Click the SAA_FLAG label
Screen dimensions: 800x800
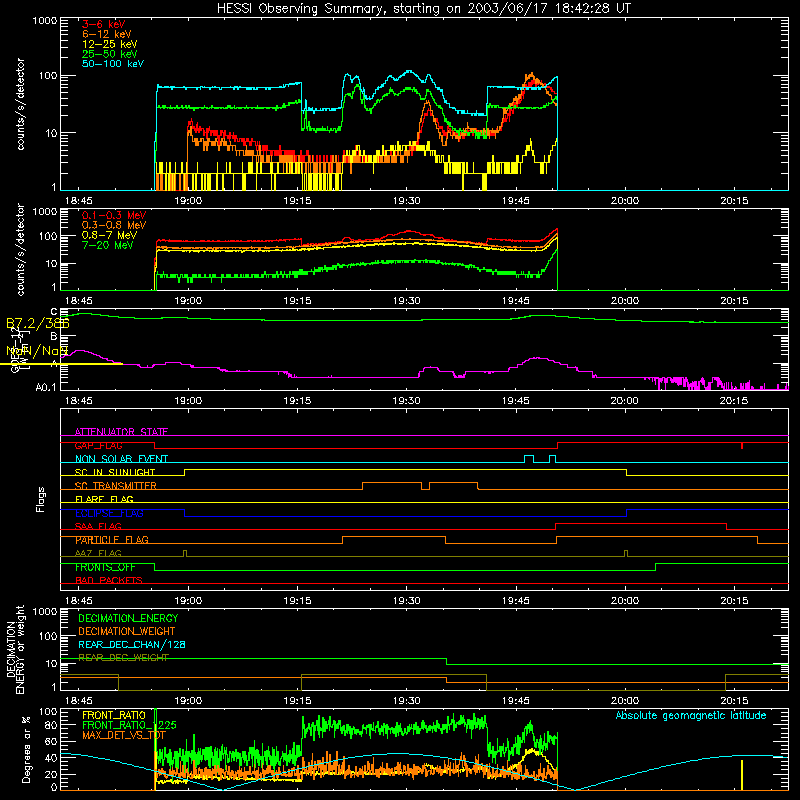point(98,526)
